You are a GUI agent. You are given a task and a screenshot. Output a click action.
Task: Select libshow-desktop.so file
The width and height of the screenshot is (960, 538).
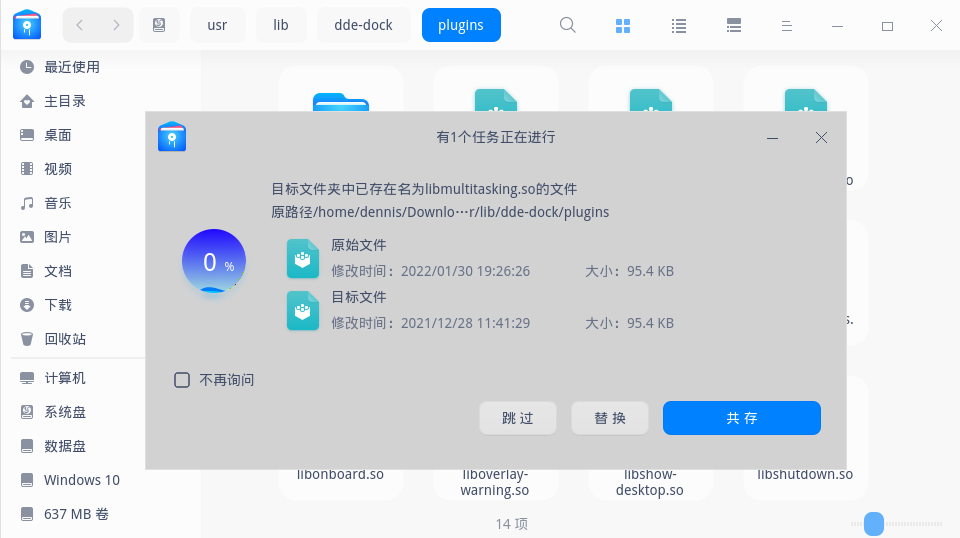[x=650, y=482]
